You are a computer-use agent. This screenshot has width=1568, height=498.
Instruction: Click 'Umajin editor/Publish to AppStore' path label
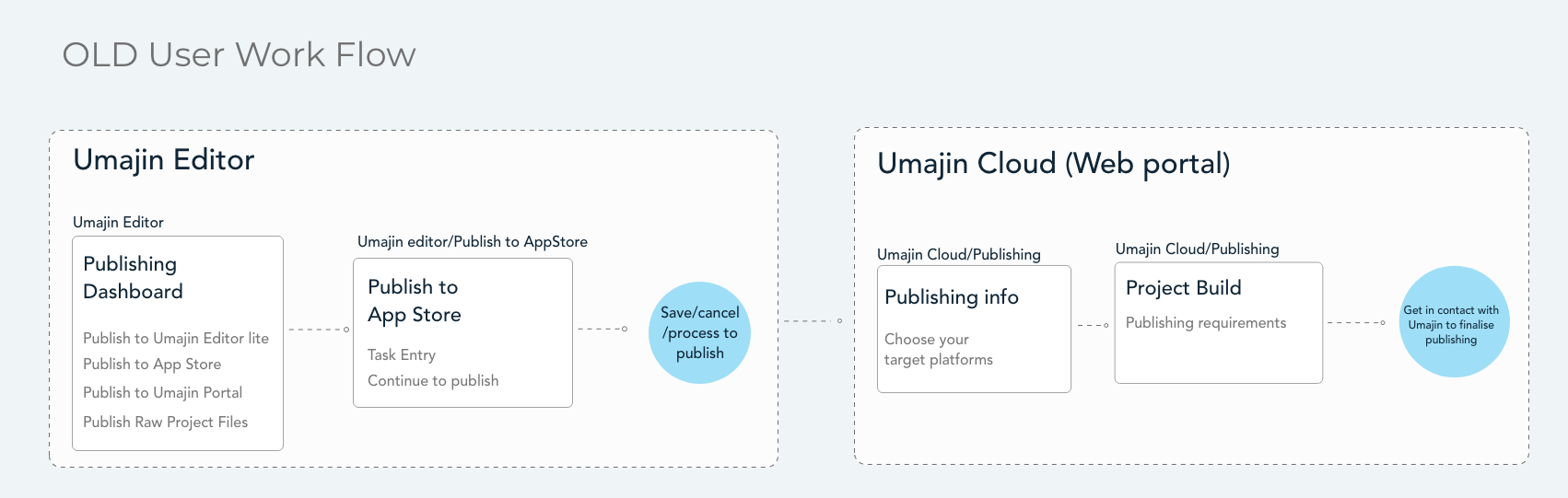(x=473, y=241)
